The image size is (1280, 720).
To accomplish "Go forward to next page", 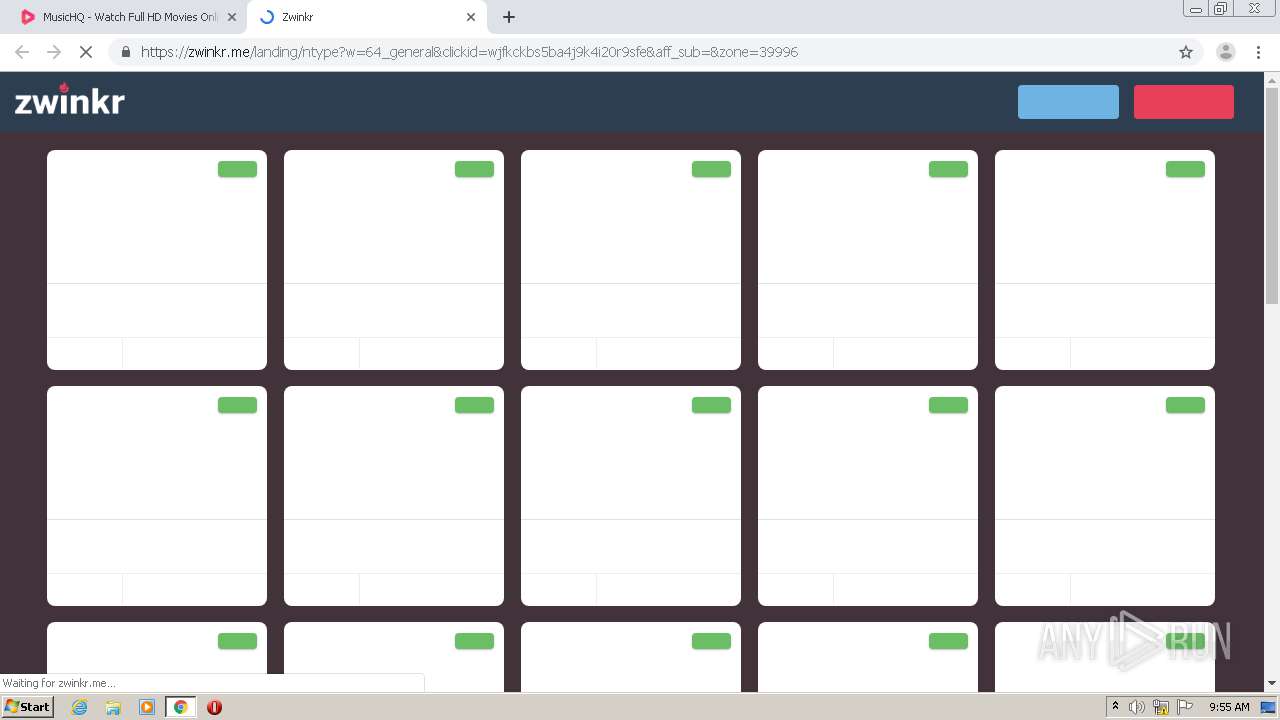I will pyautogui.click(x=54, y=52).
